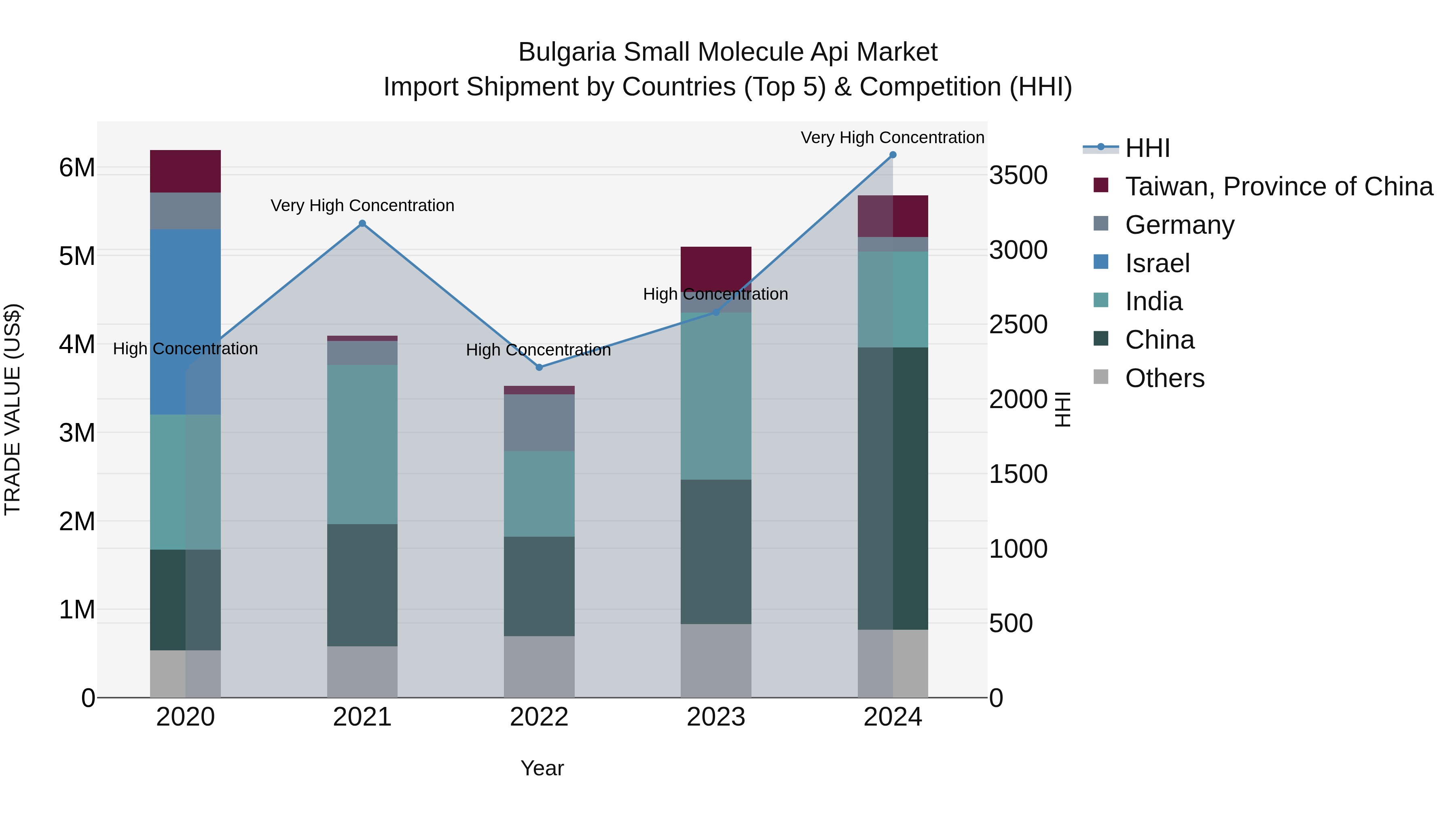Click the HHI data point for 2024
The height and width of the screenshot is (819, 1456).
pyautogui.click(x=893, y=154)
